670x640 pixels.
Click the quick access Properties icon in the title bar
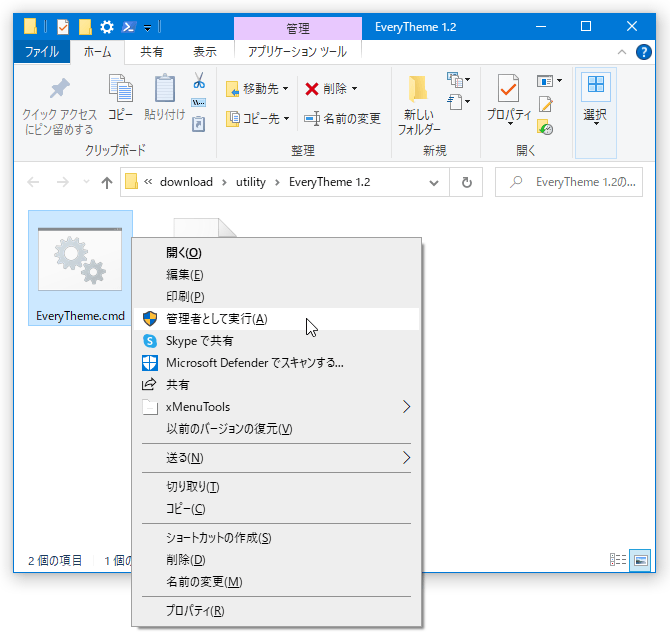point(63,27)
